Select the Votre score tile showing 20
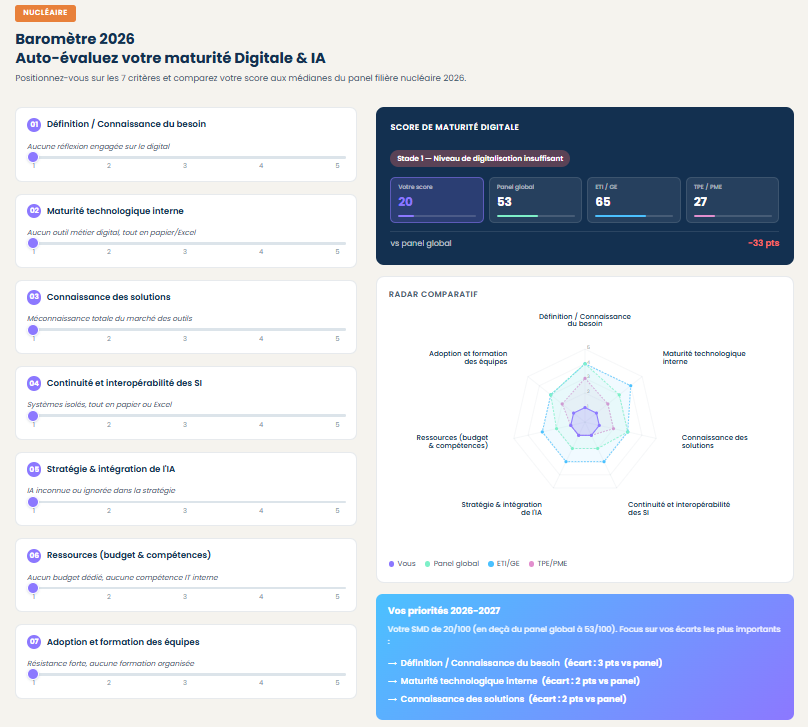 pyautogui.click(x=436, y=200)
